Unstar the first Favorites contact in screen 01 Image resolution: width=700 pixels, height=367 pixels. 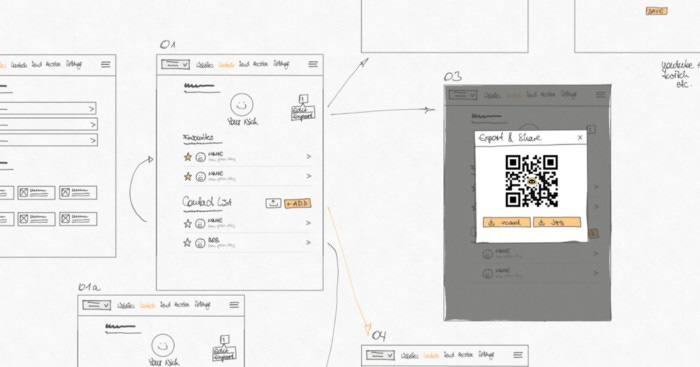coord(188,157)
